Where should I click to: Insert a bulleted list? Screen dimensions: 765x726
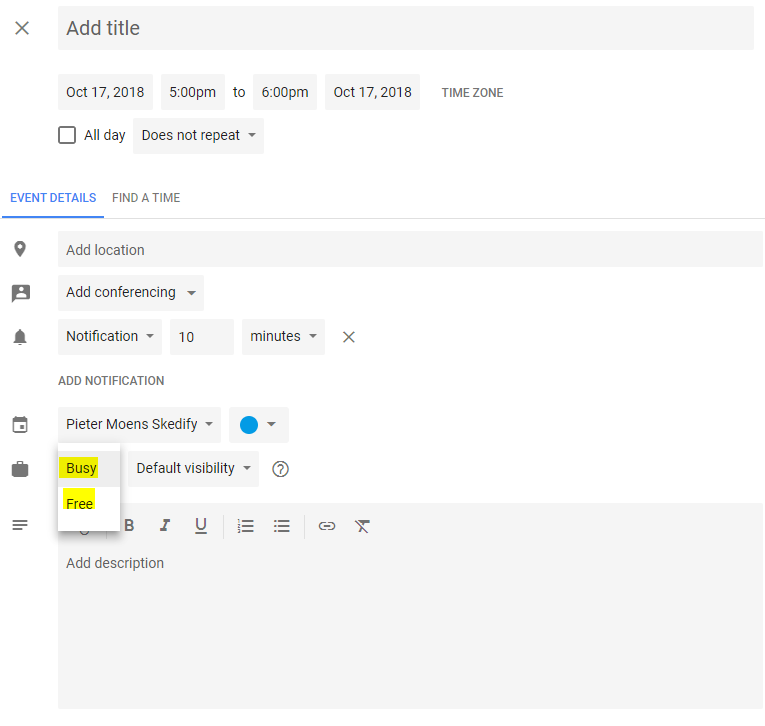282,526
